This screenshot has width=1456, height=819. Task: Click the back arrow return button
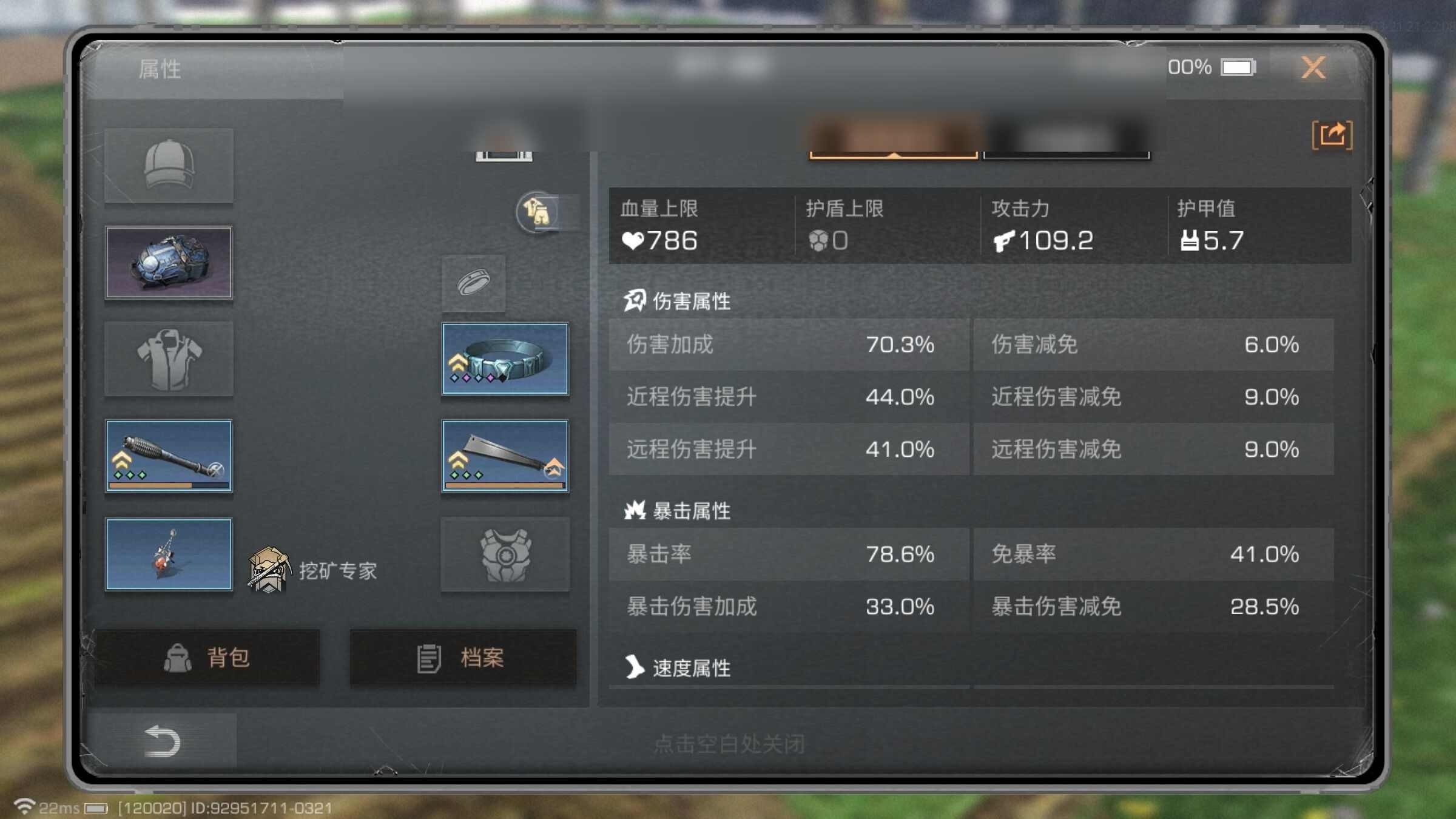click(163, 741)
